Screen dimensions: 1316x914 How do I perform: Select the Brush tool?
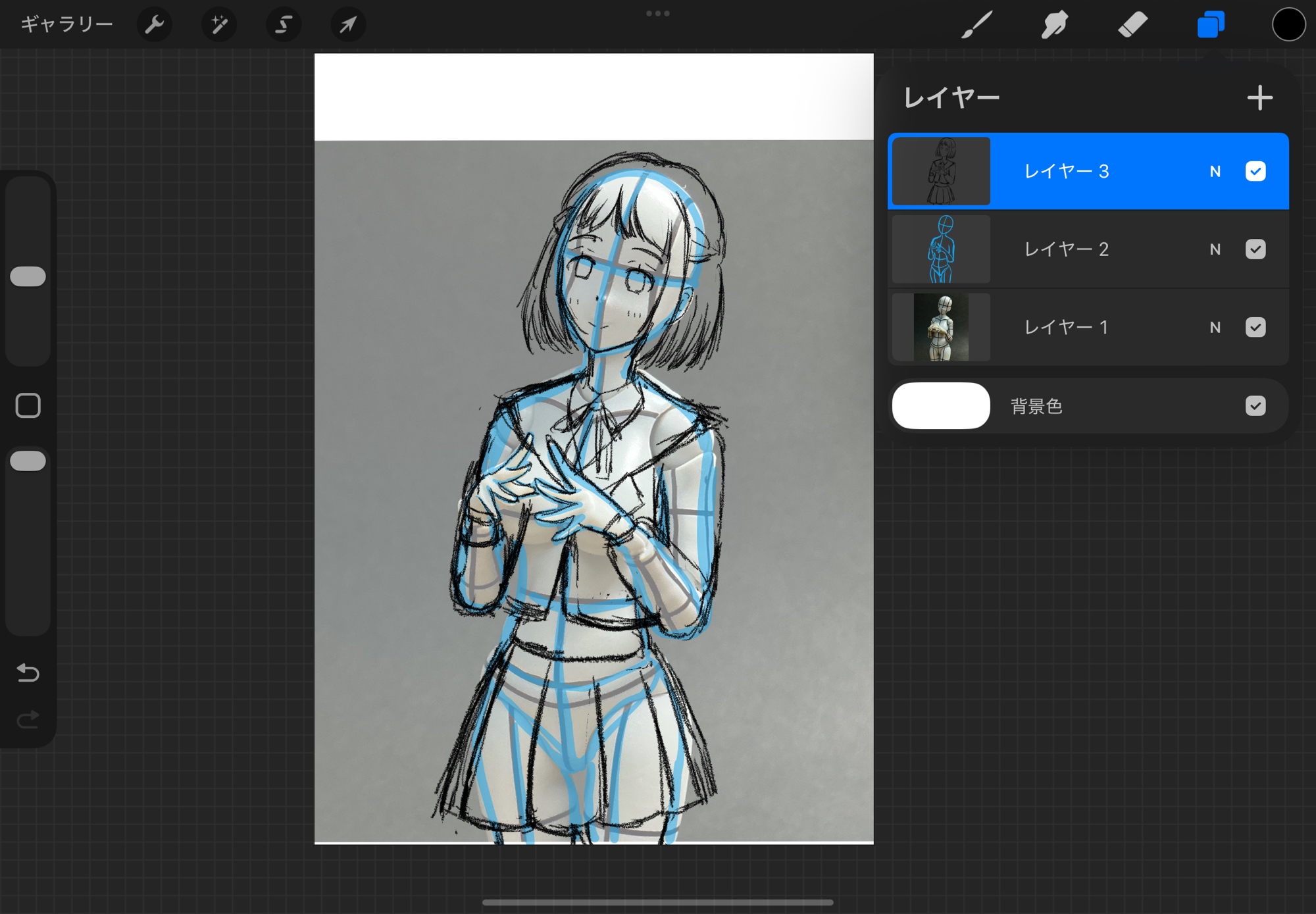point(976,25)
